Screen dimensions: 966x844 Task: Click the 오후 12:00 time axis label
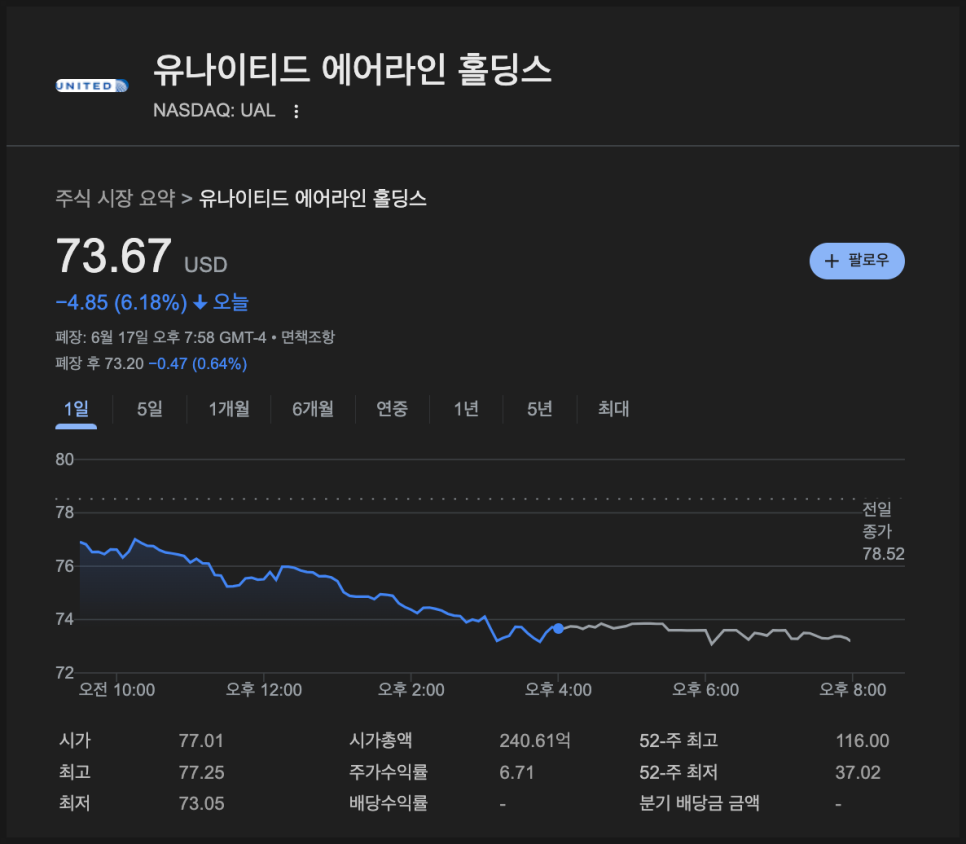(264, 689)
